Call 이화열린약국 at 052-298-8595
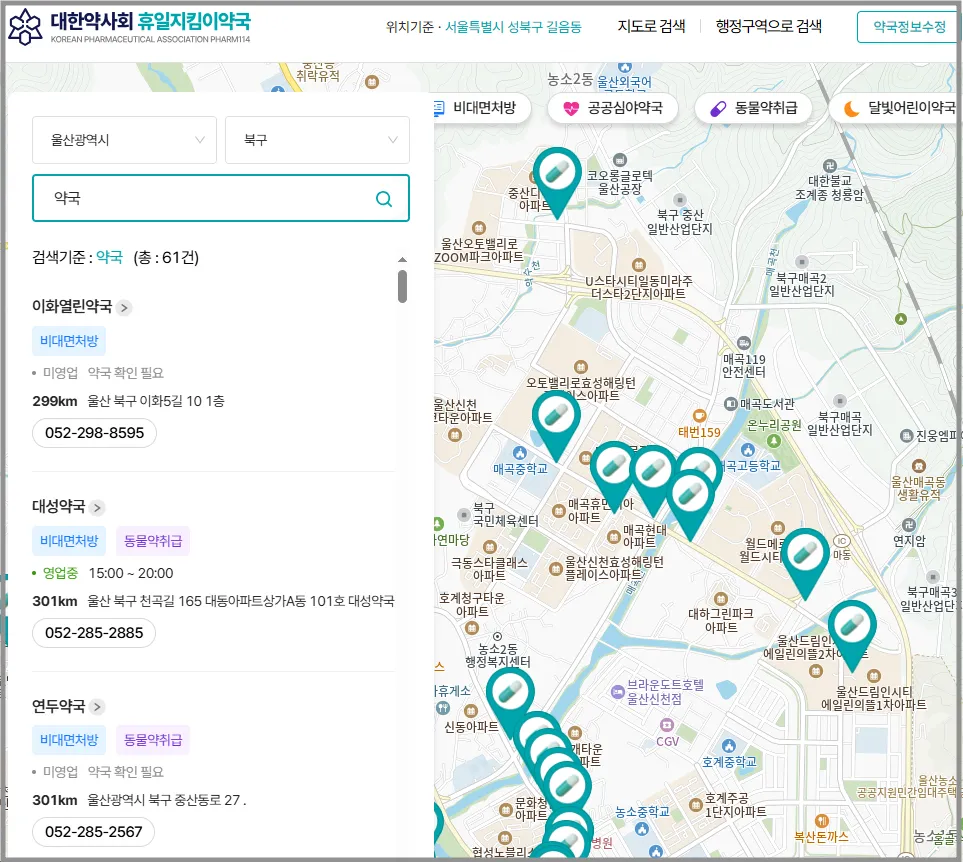963x862 pixels. pyautogui.click(x=95, y=433)
